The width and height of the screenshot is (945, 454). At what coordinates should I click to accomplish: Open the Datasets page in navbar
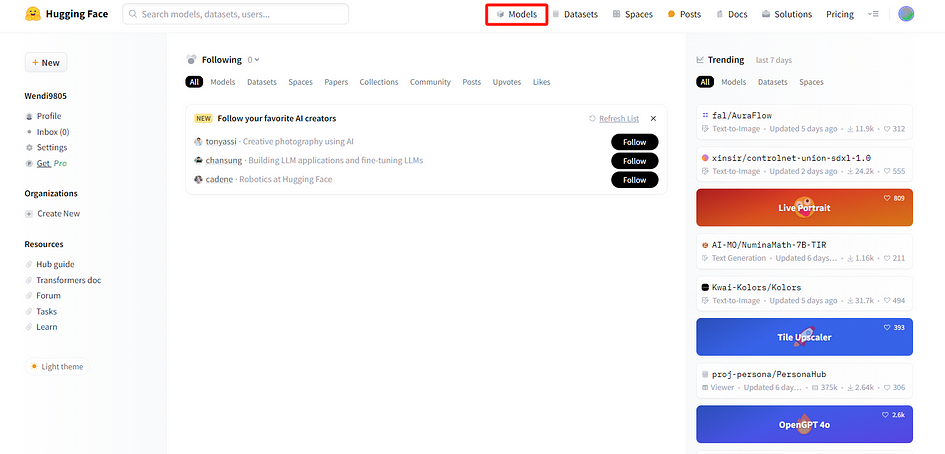click(x=575, y=14)
